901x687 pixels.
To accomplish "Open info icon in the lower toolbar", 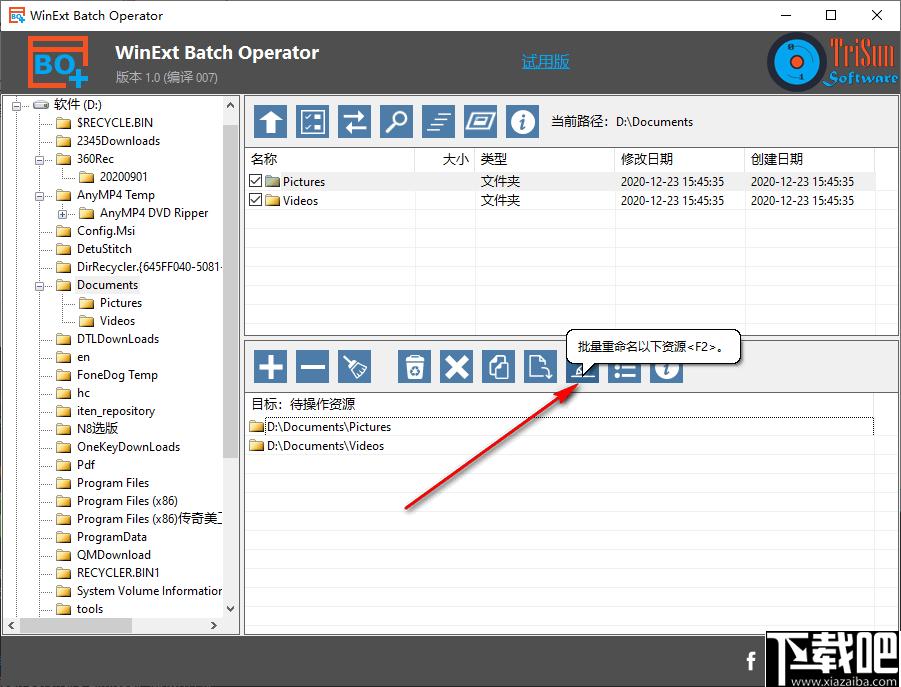I will (x=666, y=372).
